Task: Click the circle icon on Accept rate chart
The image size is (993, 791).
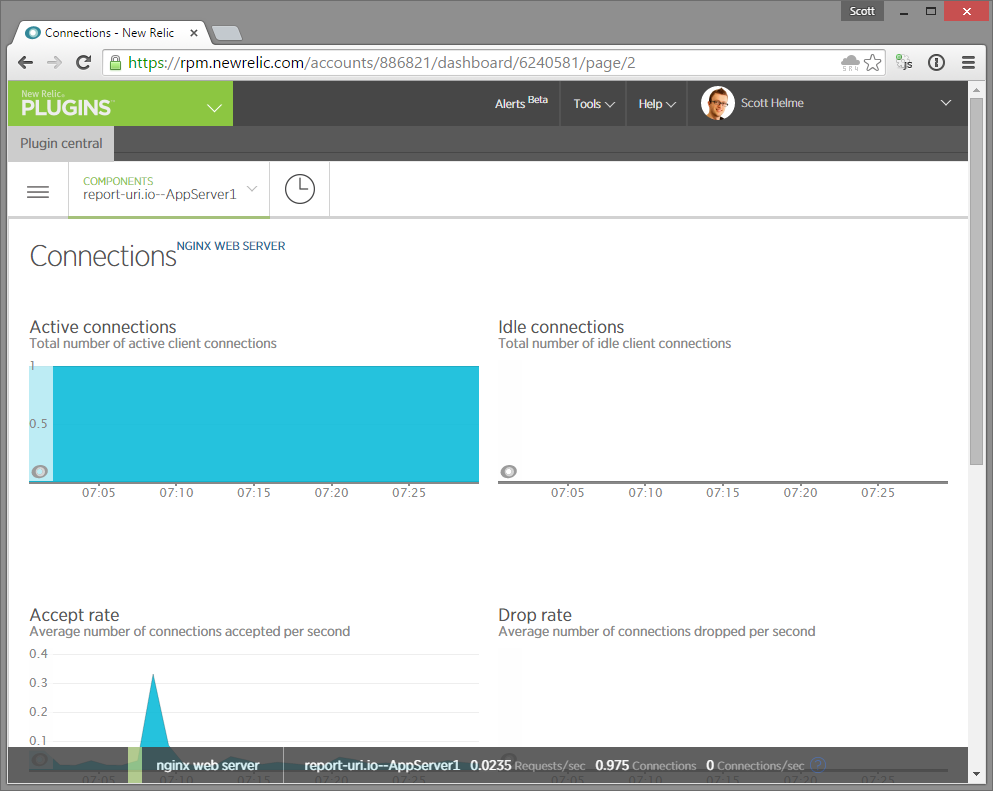Action: 40,759
